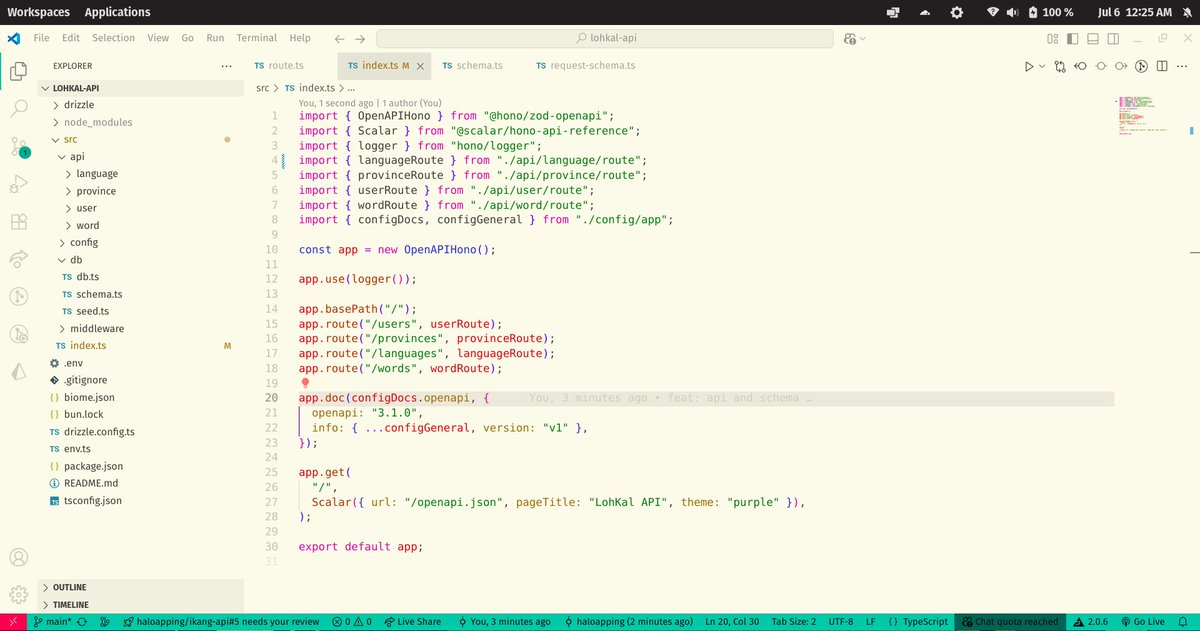Click Compare Changes icon in editor toolbar
The height and width of the screenshot is (631, 1200).
click(x=1059, y=66)
